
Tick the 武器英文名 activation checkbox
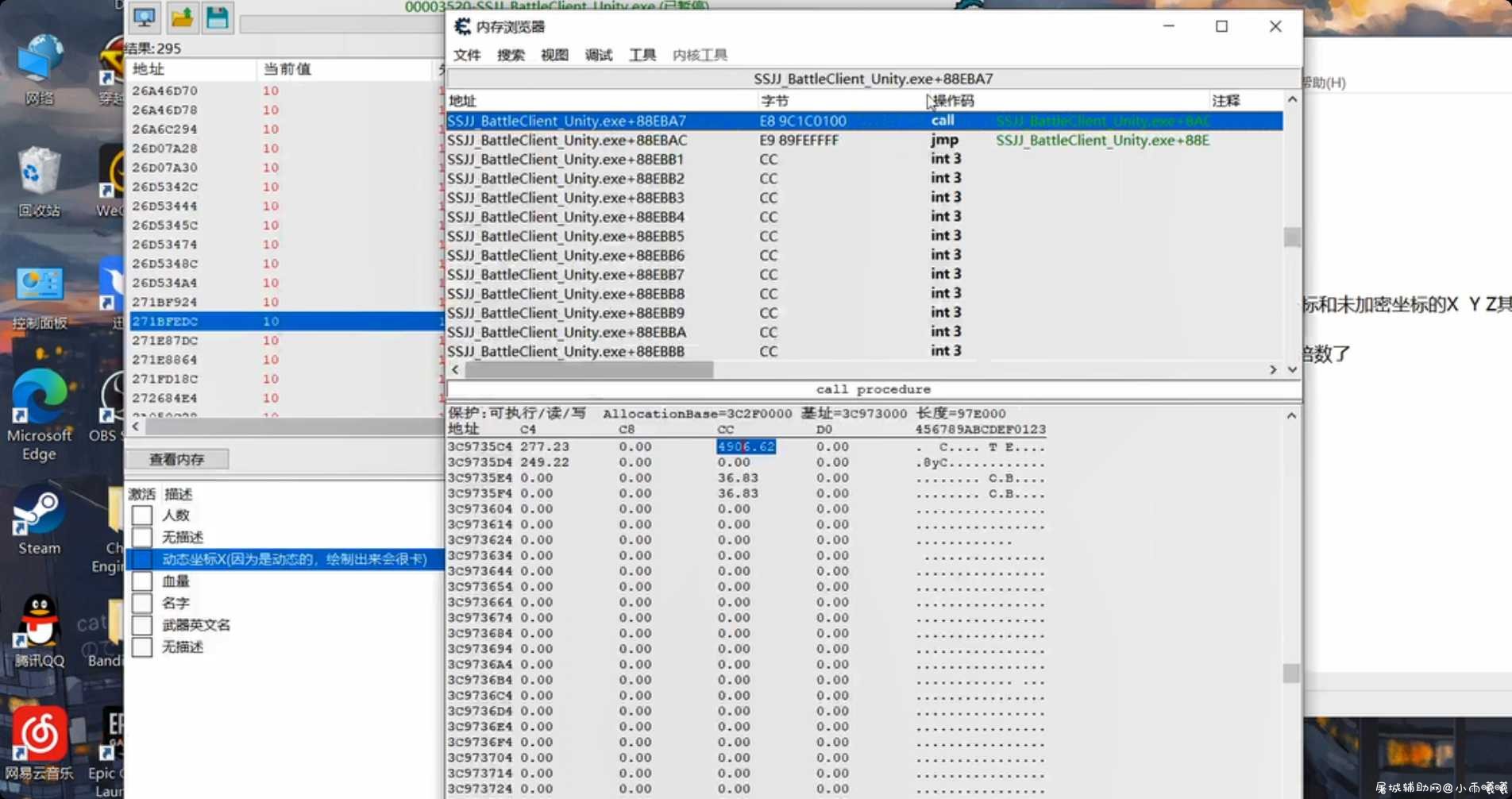point(142,625)
